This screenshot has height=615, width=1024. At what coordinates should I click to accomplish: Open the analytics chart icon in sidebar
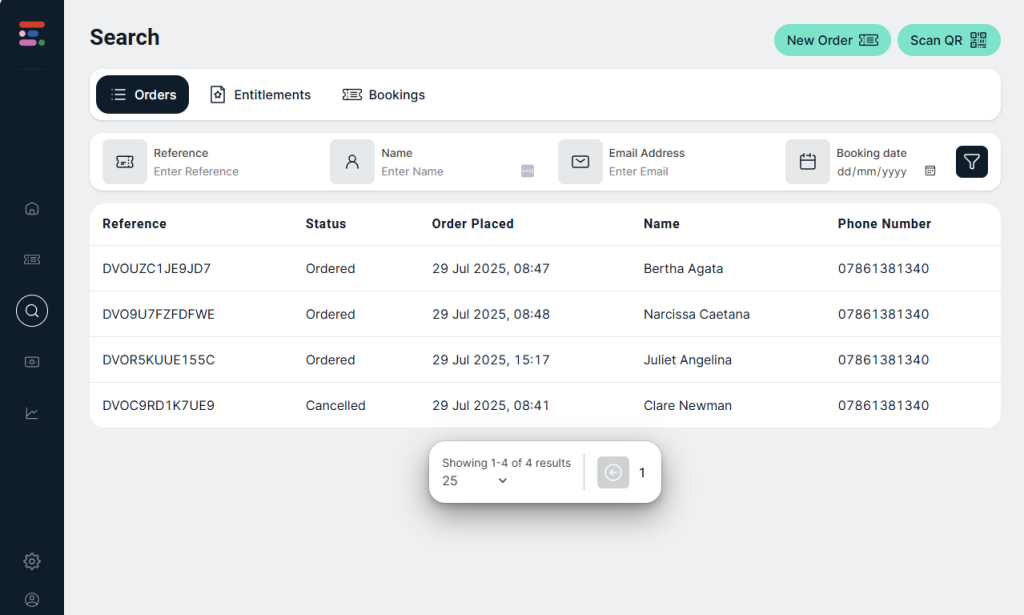[x=32, y=413]
